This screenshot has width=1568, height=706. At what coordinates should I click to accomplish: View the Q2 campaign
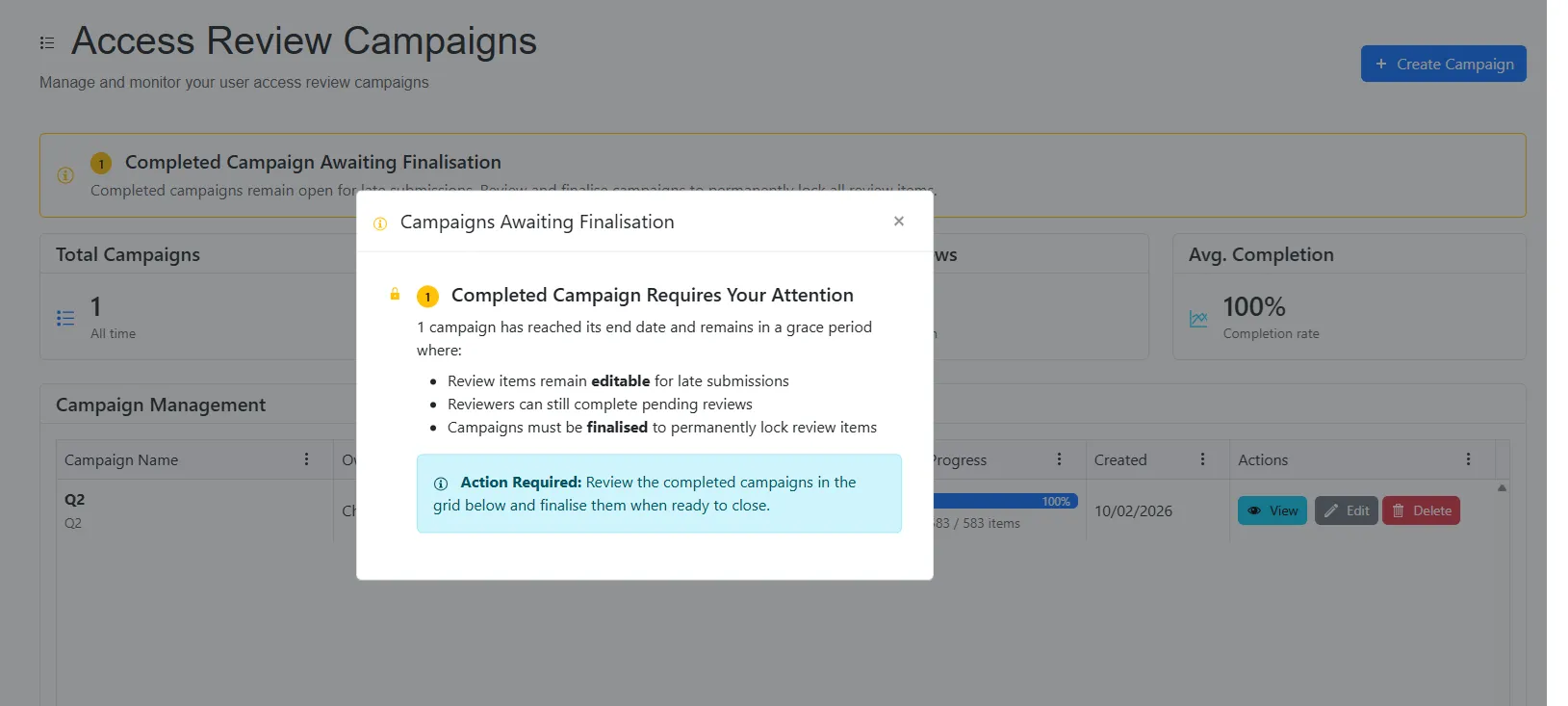[1272, 510]
